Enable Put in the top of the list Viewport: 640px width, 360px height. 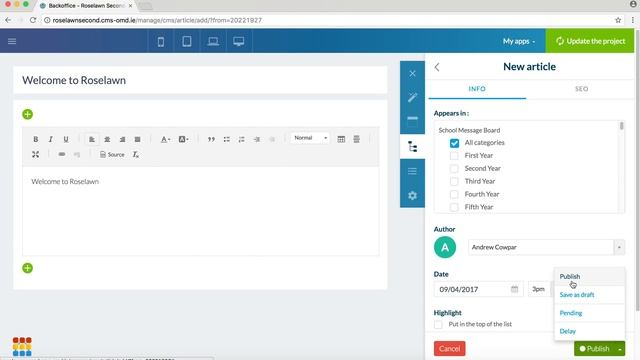click(438, 324)
